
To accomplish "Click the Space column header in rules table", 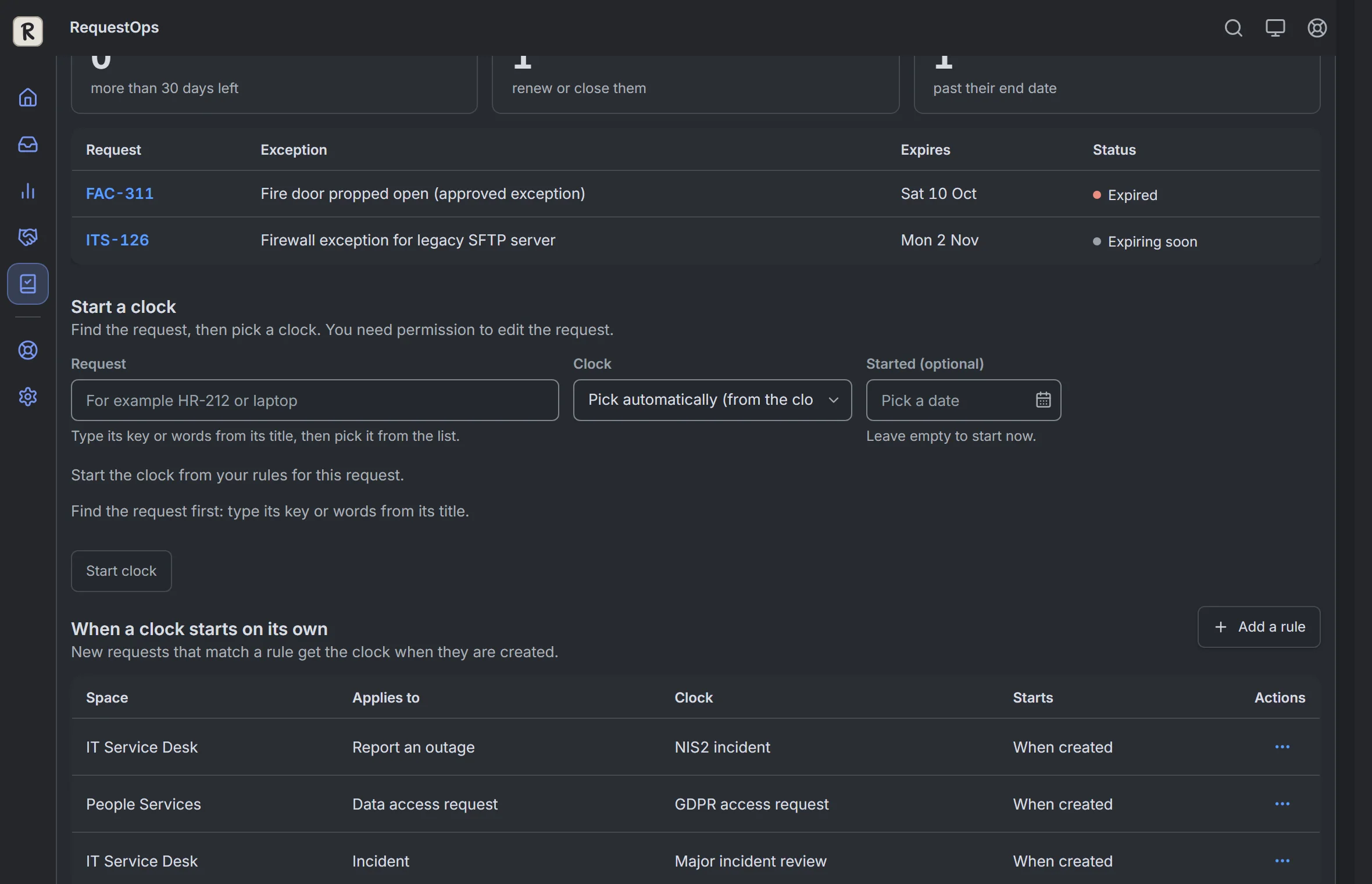I will [x=107, y=697].
